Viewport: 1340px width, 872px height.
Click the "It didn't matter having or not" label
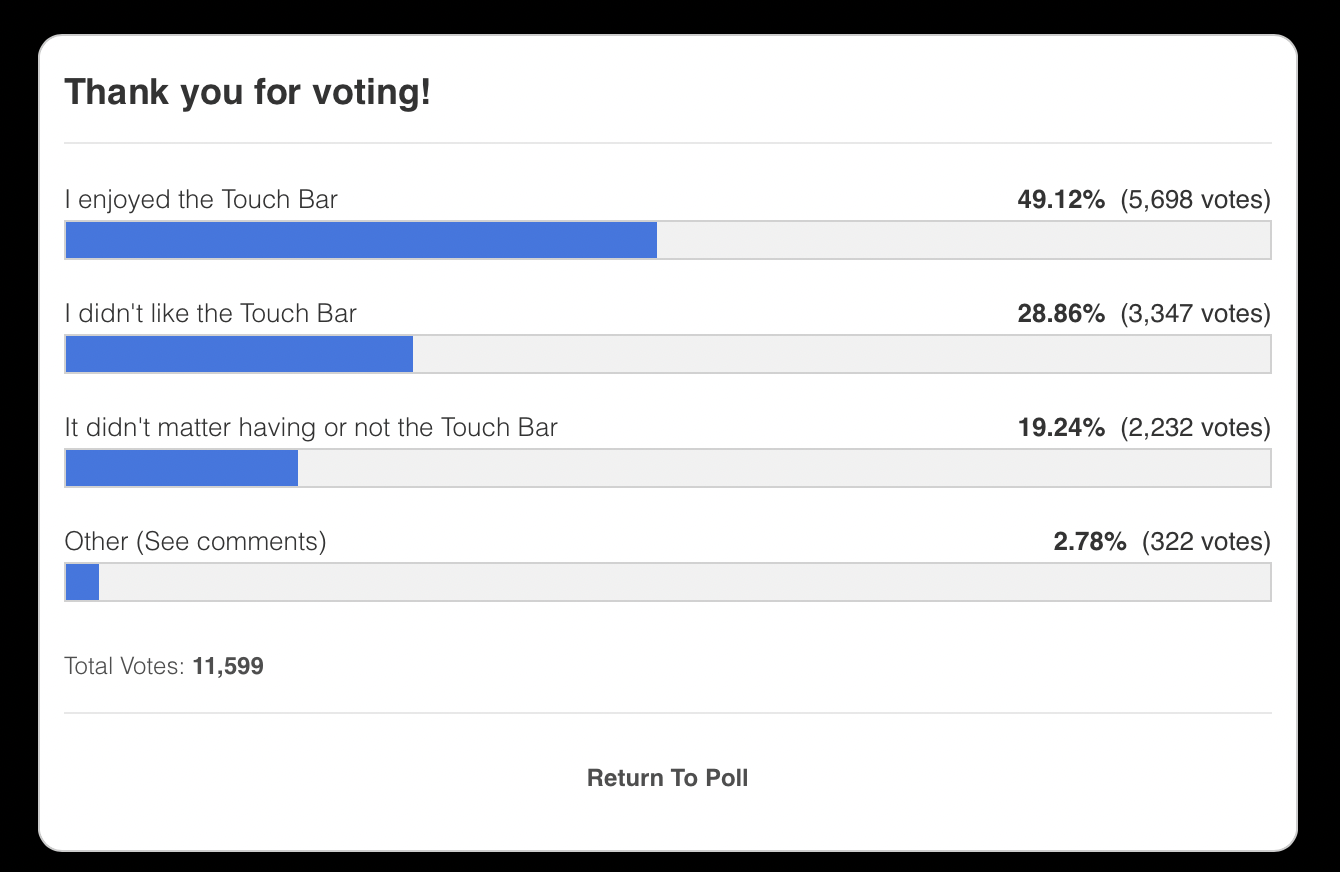[x=311, y=428]
